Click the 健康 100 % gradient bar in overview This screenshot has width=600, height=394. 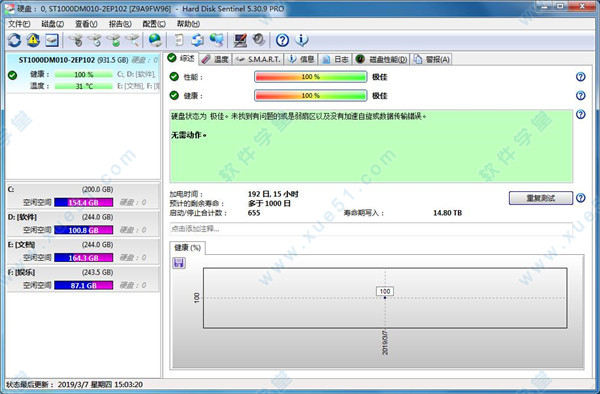pos(310,95)
